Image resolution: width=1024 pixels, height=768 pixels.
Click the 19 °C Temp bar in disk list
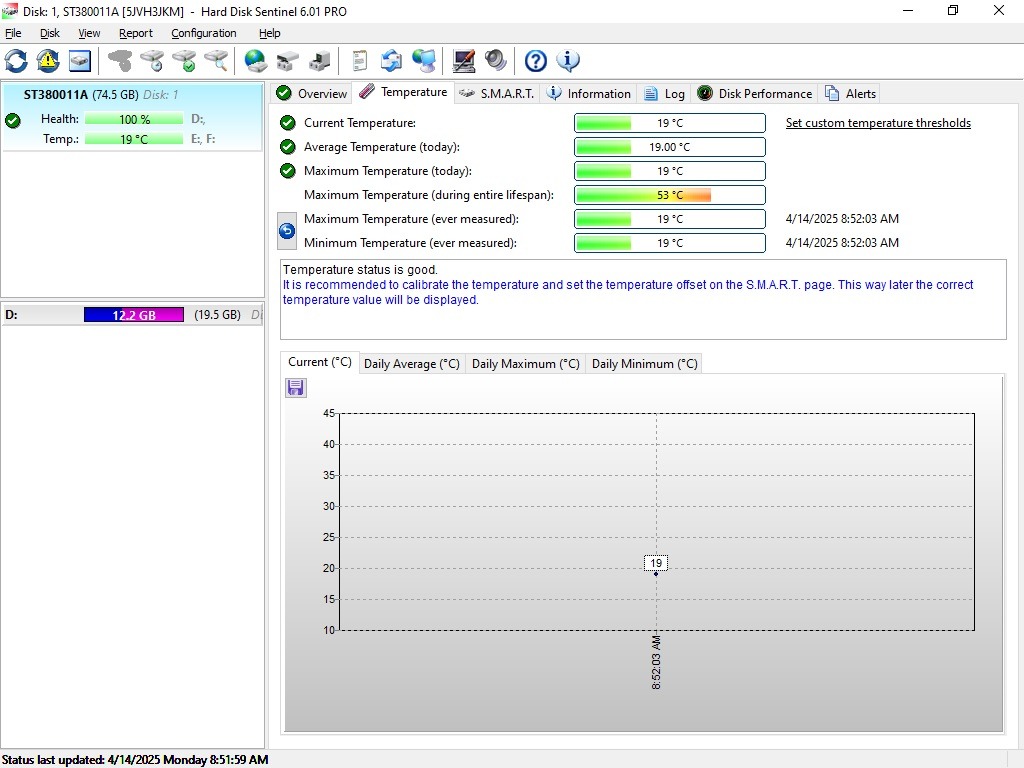(x=134, y=139)
